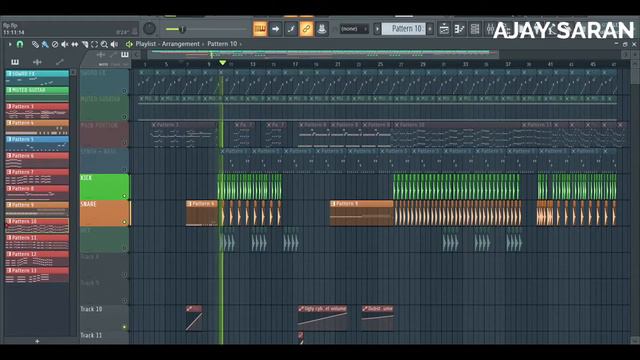Open the Playlist view button
The height and width of the screenshot is (360, 640).
pos(444,29)
